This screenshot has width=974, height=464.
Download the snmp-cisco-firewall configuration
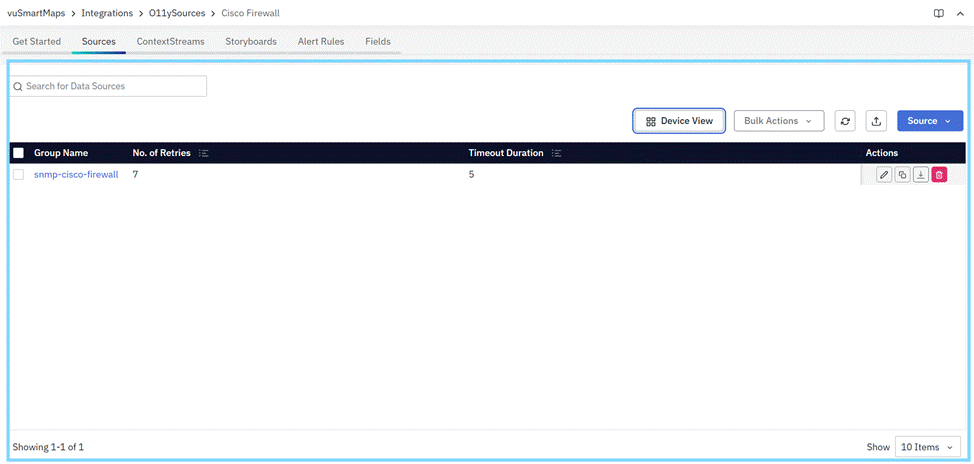click(920, 175)
